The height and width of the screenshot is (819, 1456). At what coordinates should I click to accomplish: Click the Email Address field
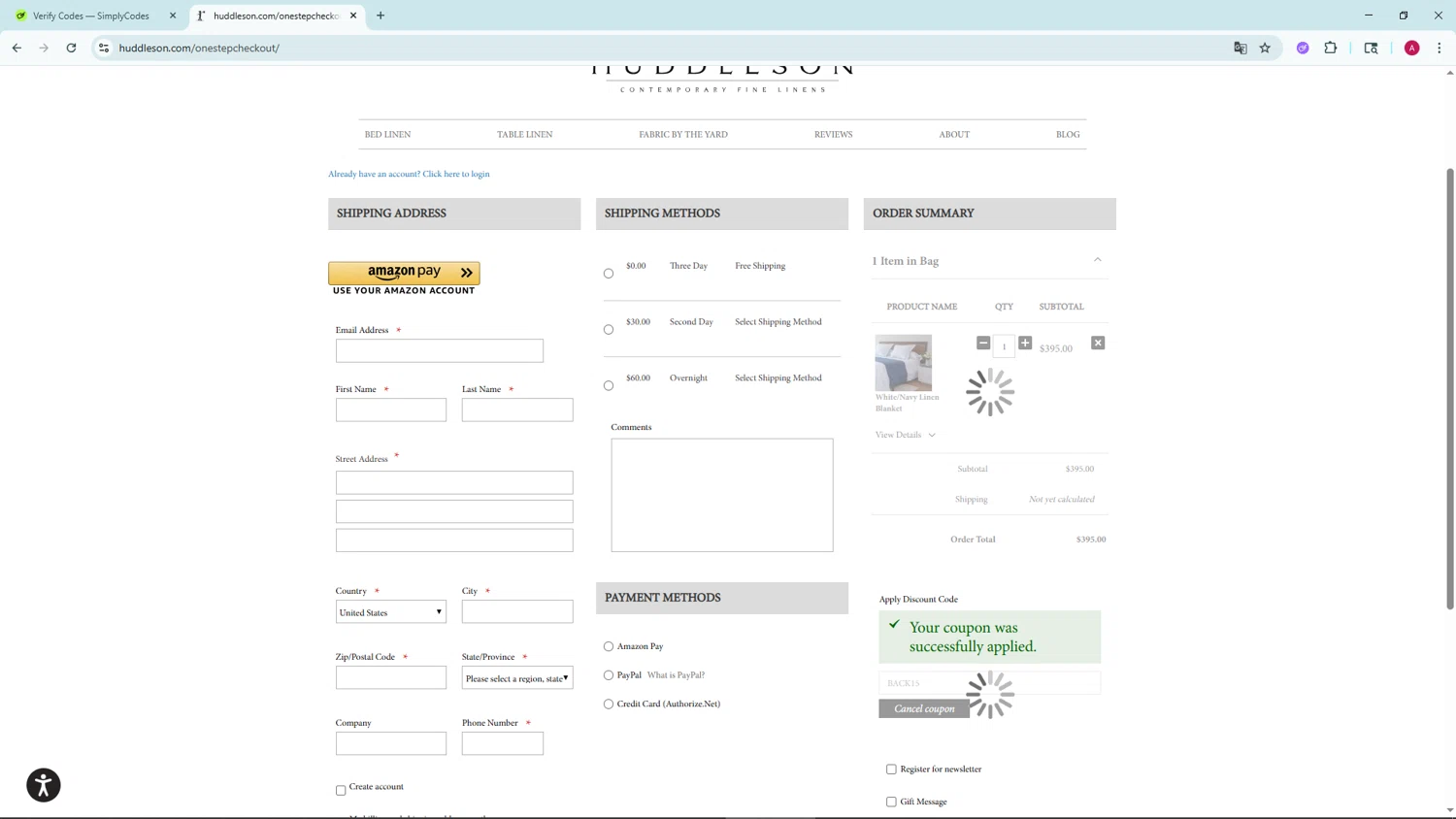440,350
